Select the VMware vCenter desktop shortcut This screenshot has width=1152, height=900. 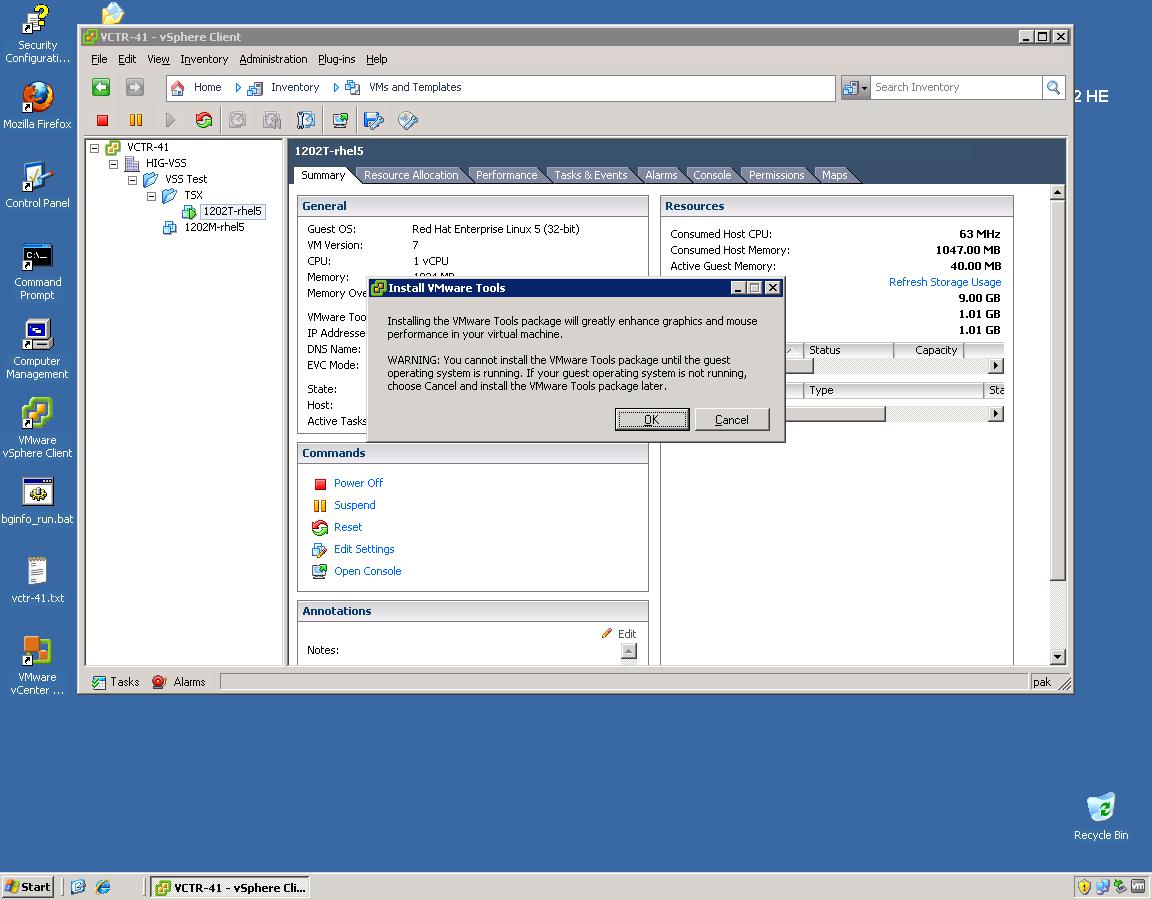(x=37, y=665)
